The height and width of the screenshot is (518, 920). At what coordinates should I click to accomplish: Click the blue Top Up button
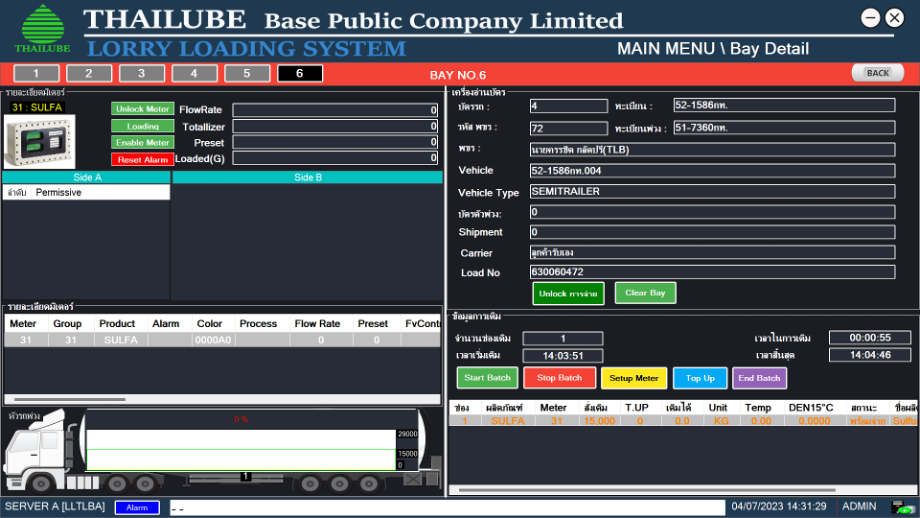[700, 378]
